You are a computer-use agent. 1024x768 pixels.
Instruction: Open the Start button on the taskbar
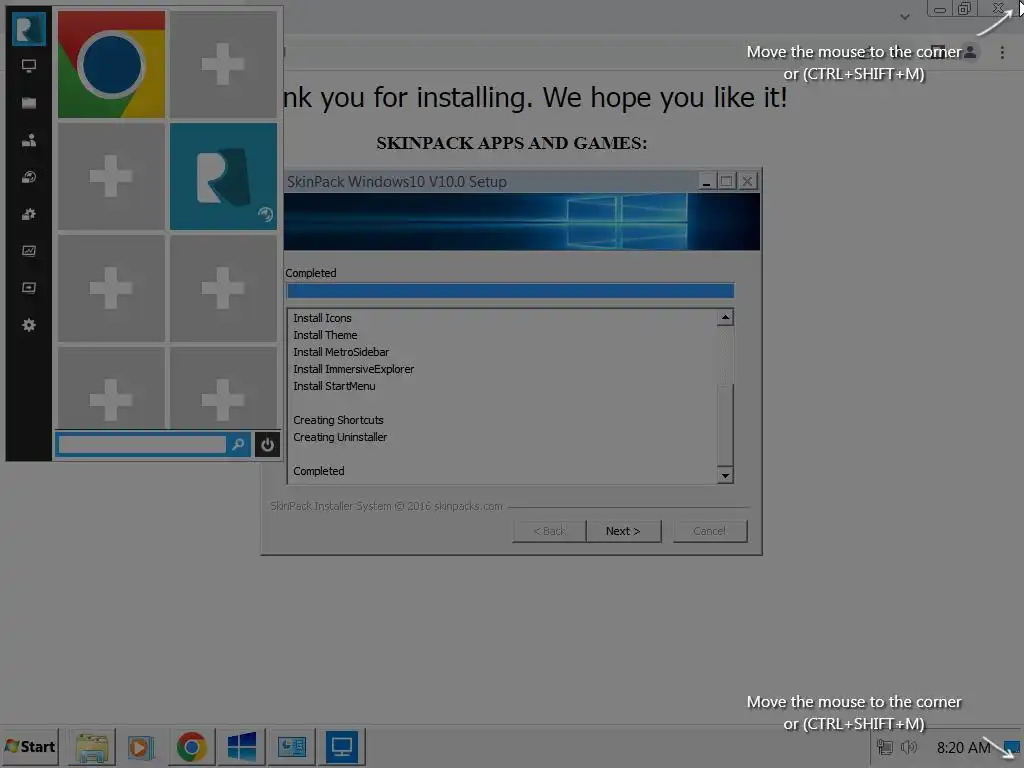[x=30, y=746]
